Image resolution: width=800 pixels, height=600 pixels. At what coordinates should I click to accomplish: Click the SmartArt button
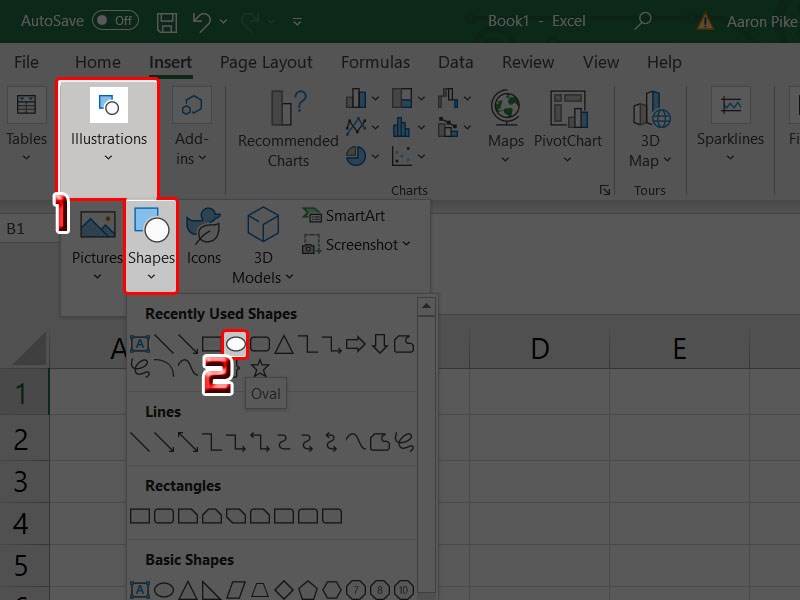point(344,216)
